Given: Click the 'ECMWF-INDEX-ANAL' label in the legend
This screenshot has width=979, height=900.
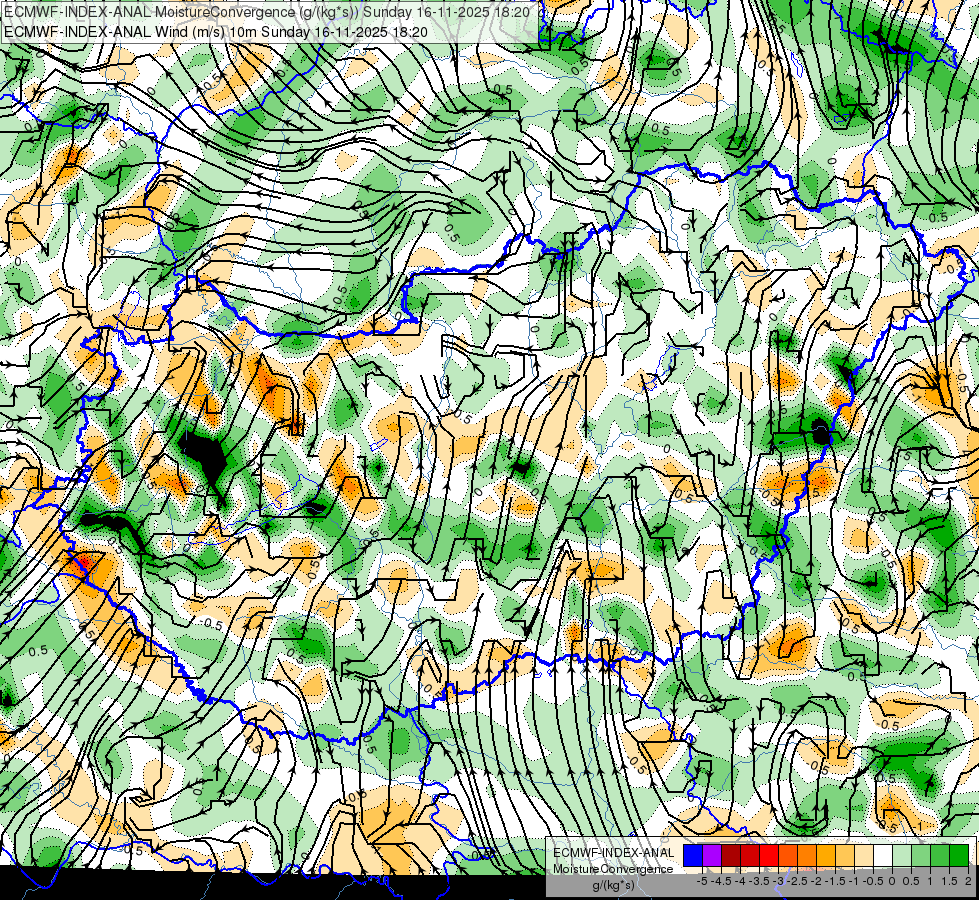Looking at the screenshot, I should (614, 853).
